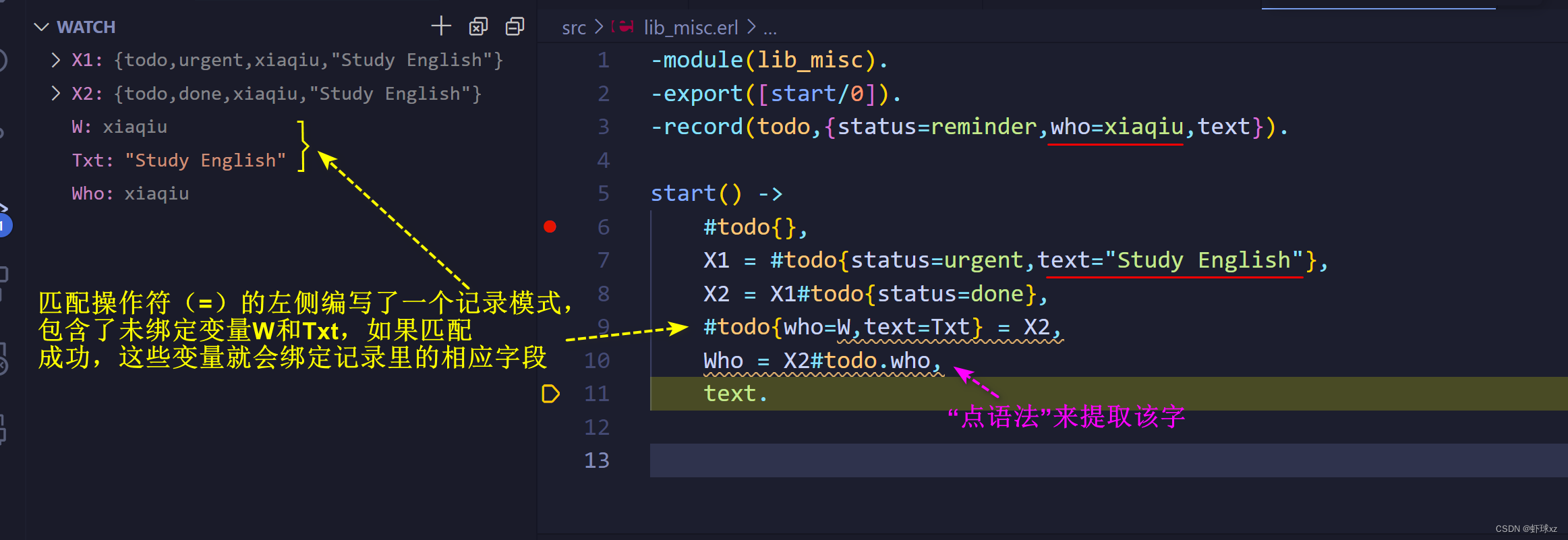Select the Who: xiaqiu watch row
1568x540 pixels.
(130, 193)
